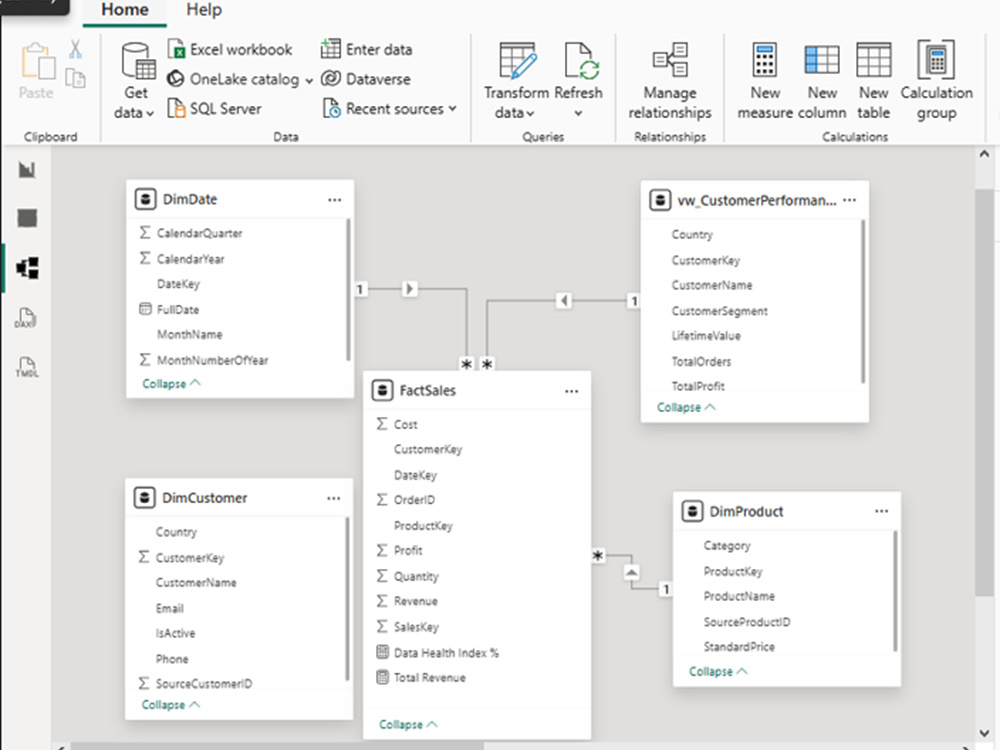
Task: Create a New measure
Action: (x=765, y=81)
